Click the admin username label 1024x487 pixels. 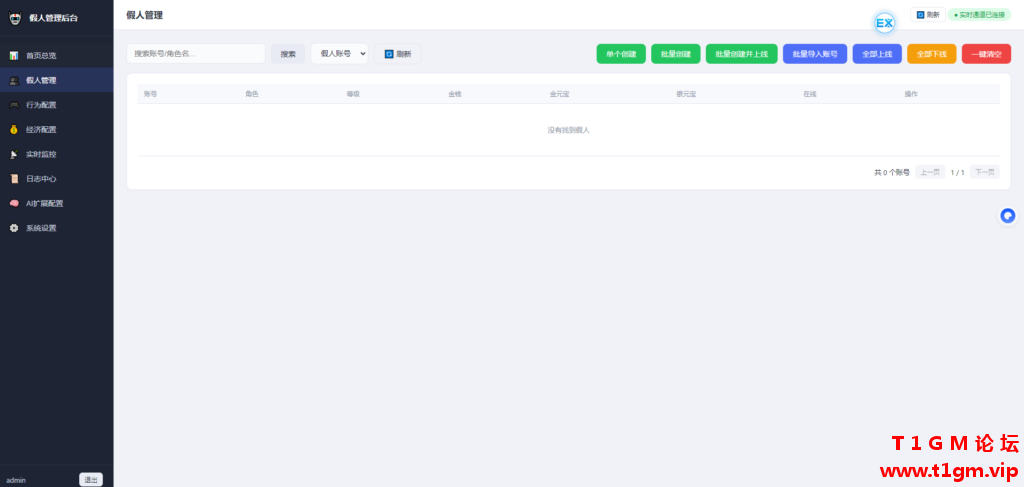point(16,480)
